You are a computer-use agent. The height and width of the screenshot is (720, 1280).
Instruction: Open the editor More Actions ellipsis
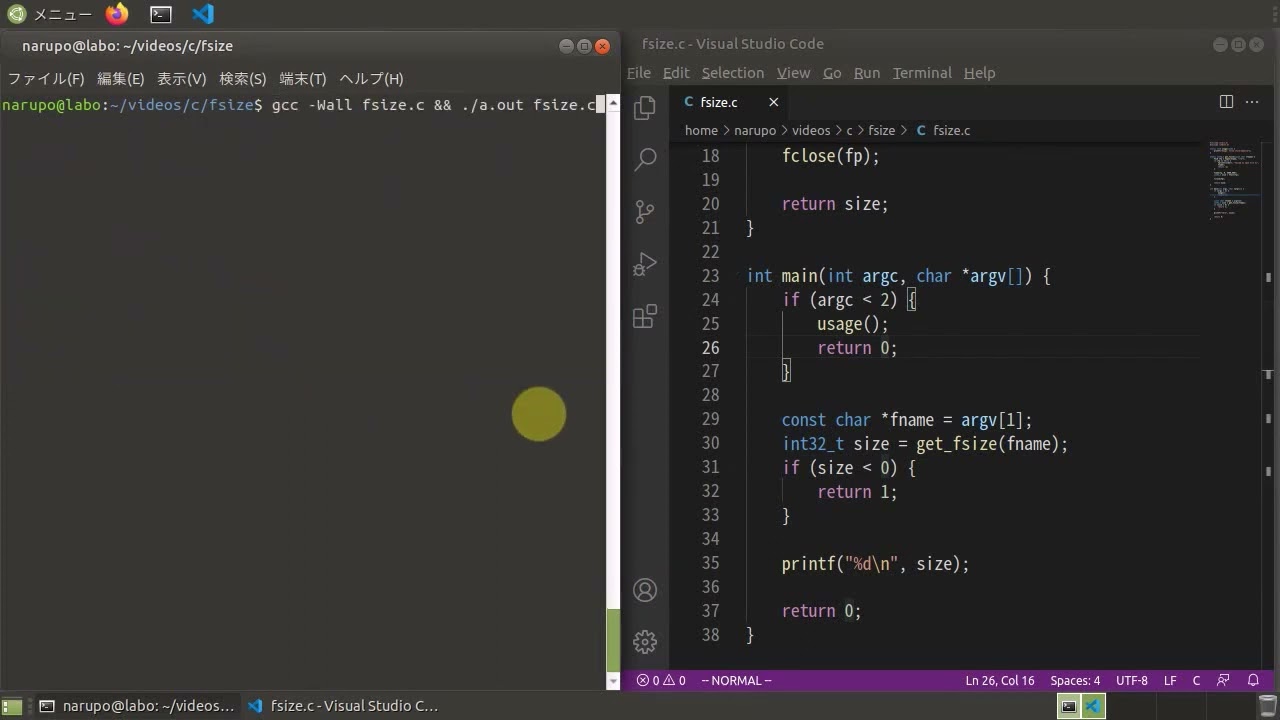(1253, 102)
